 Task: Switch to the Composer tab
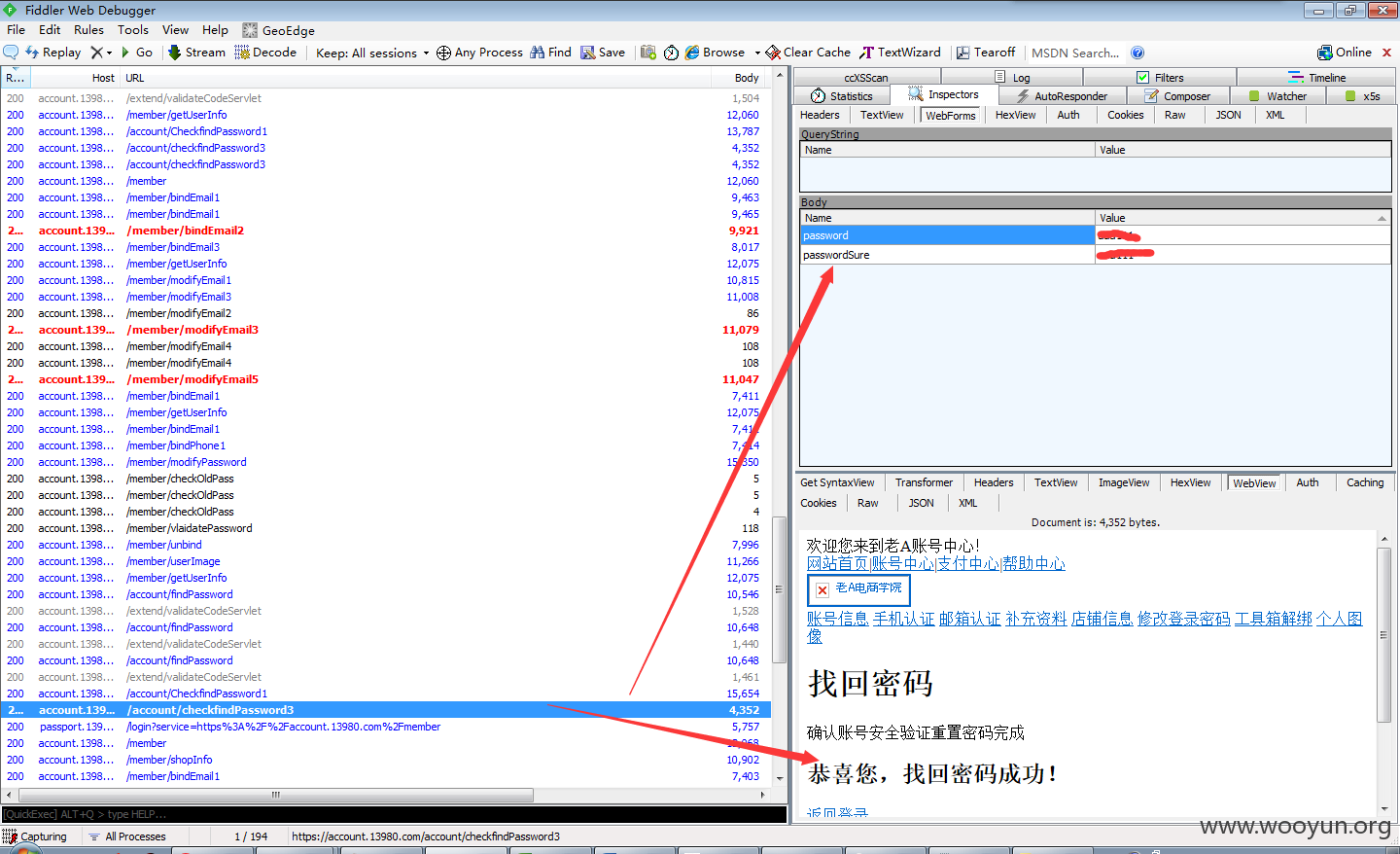tap(1178, 95)
